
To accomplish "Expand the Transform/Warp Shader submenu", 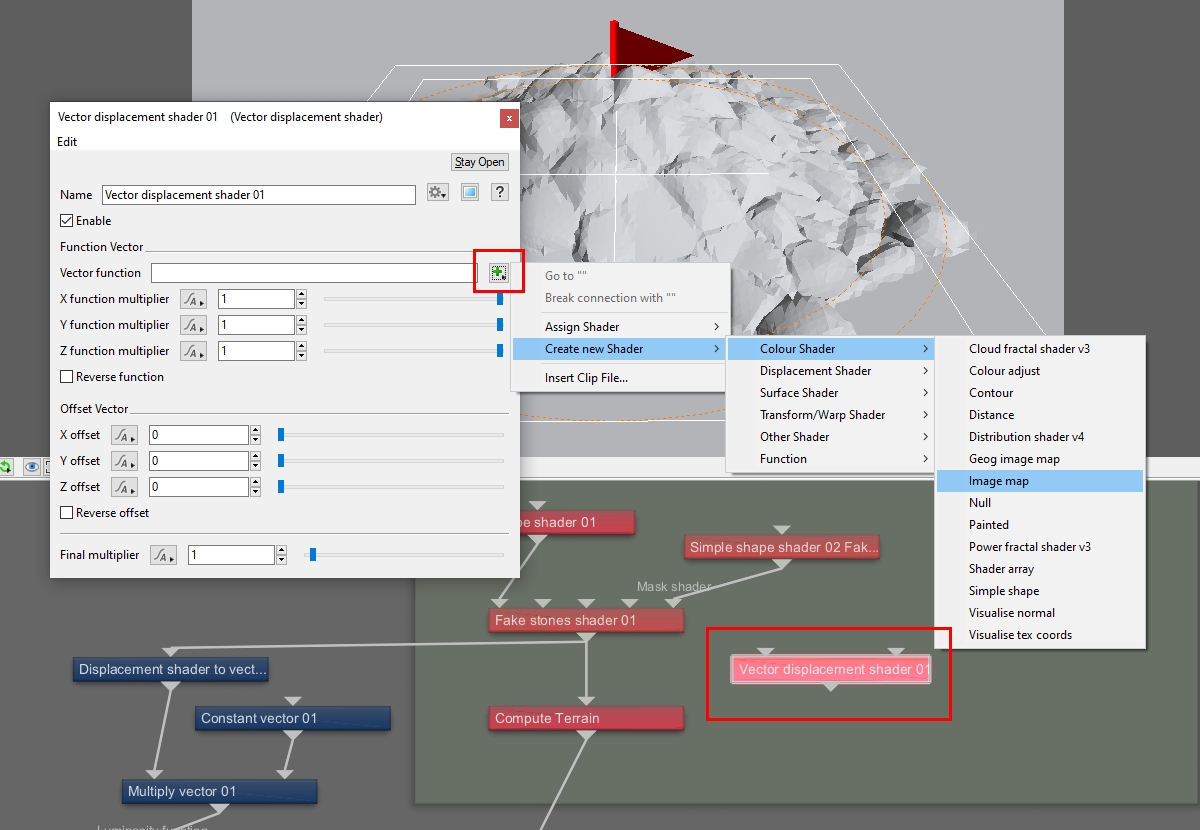I will click(831, 415).
